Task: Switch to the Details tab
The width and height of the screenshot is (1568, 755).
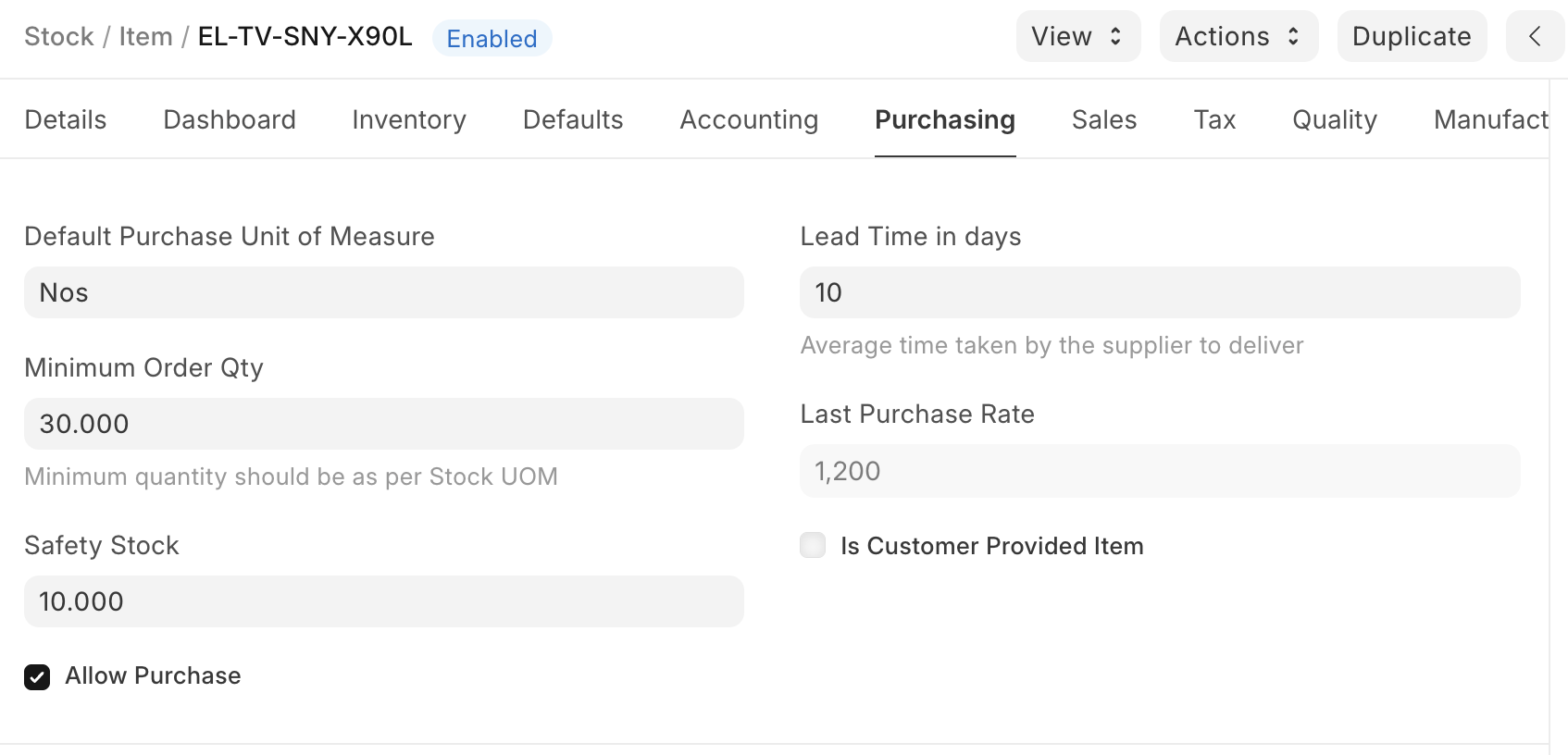Action: click(x=66, y=119)
